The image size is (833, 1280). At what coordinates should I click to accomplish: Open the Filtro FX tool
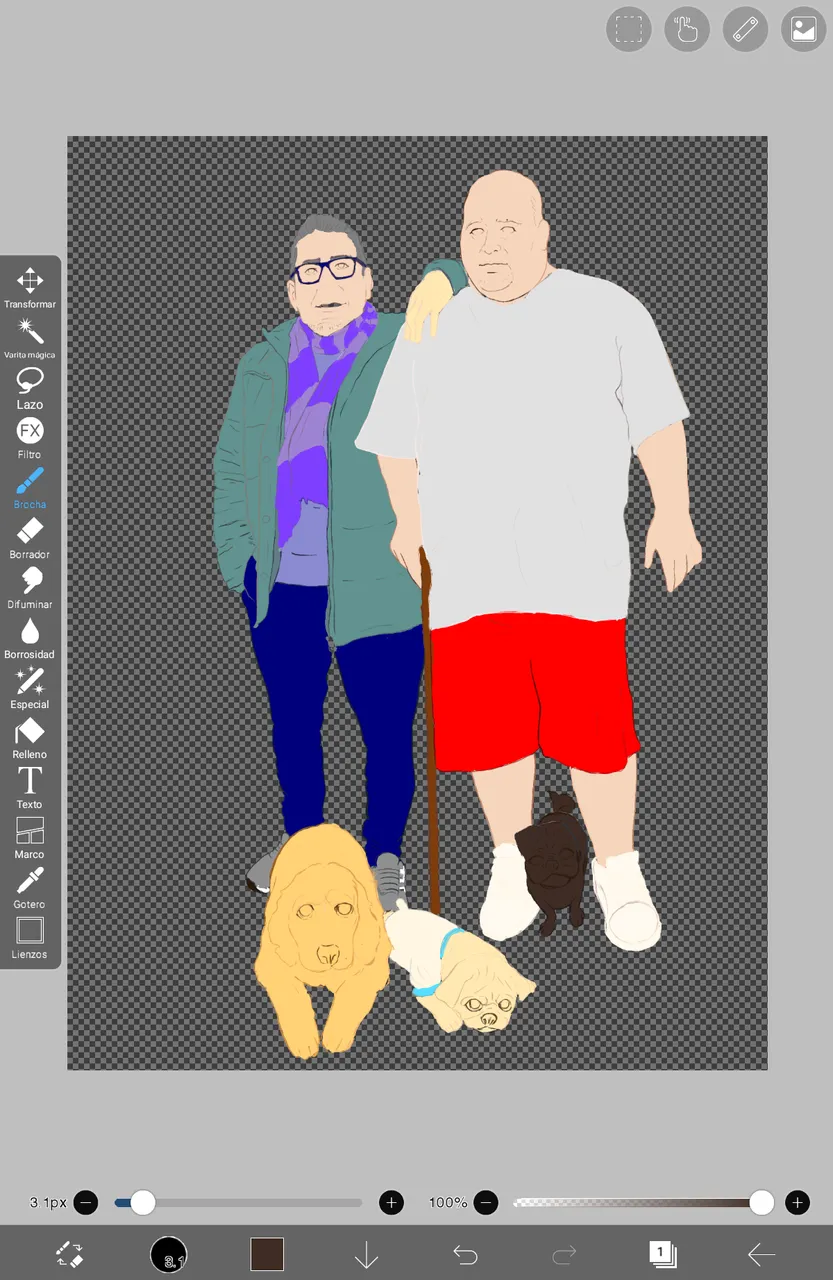(30, 437)
